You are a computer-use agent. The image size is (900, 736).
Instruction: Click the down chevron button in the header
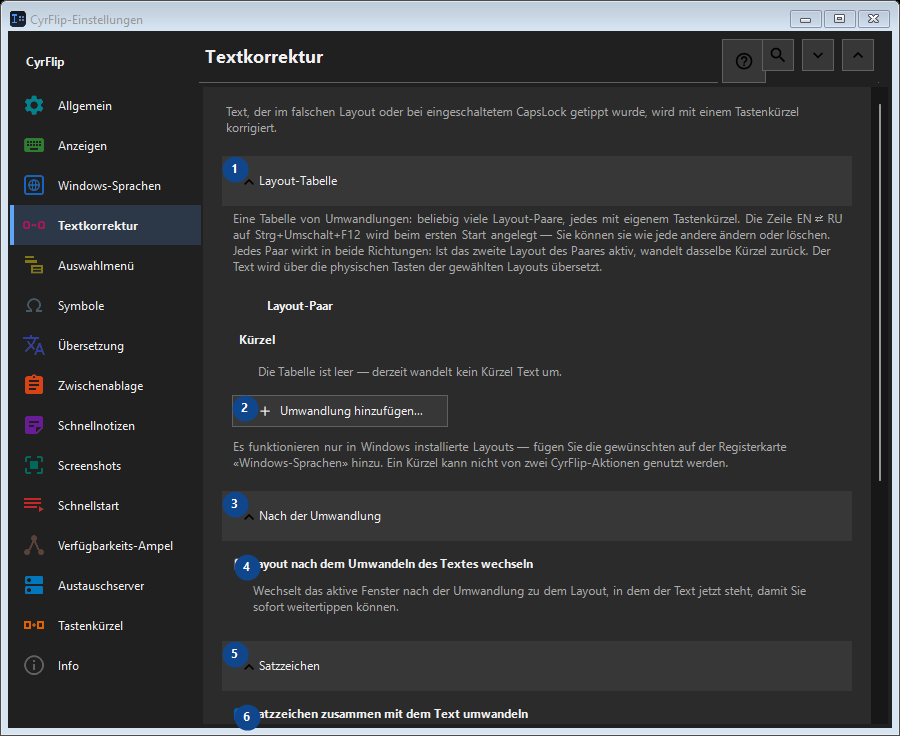(818, 55)
